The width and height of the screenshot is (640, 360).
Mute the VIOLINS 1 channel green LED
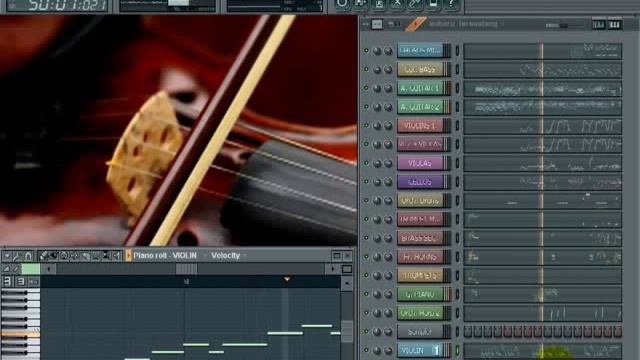tap(366, 125)
